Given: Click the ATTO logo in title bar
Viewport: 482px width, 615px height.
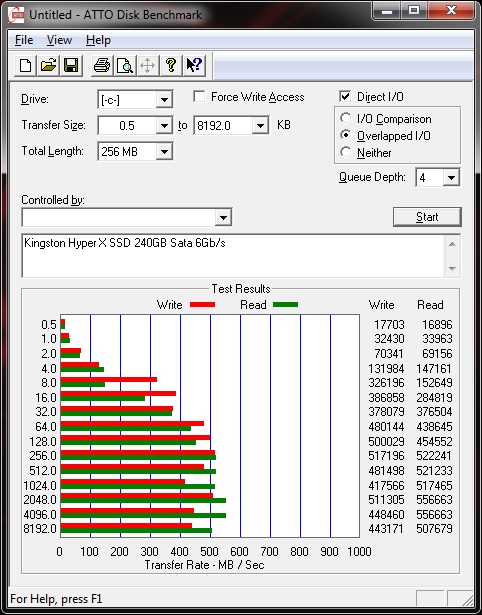Looking at the screenshot, I should pos(16,15).
